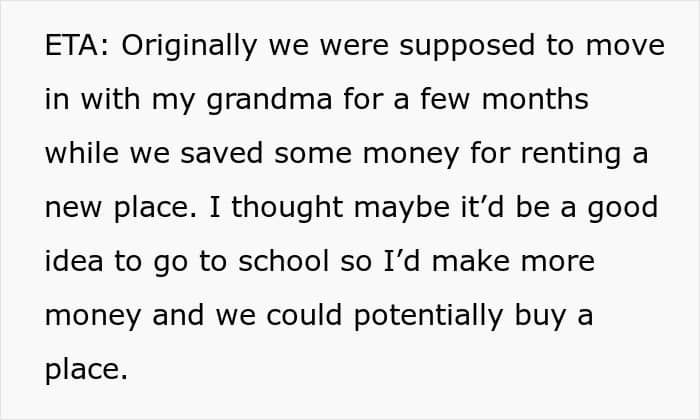Click the word "while"
This screenshot has height=420, width=700.
point(82,154)
